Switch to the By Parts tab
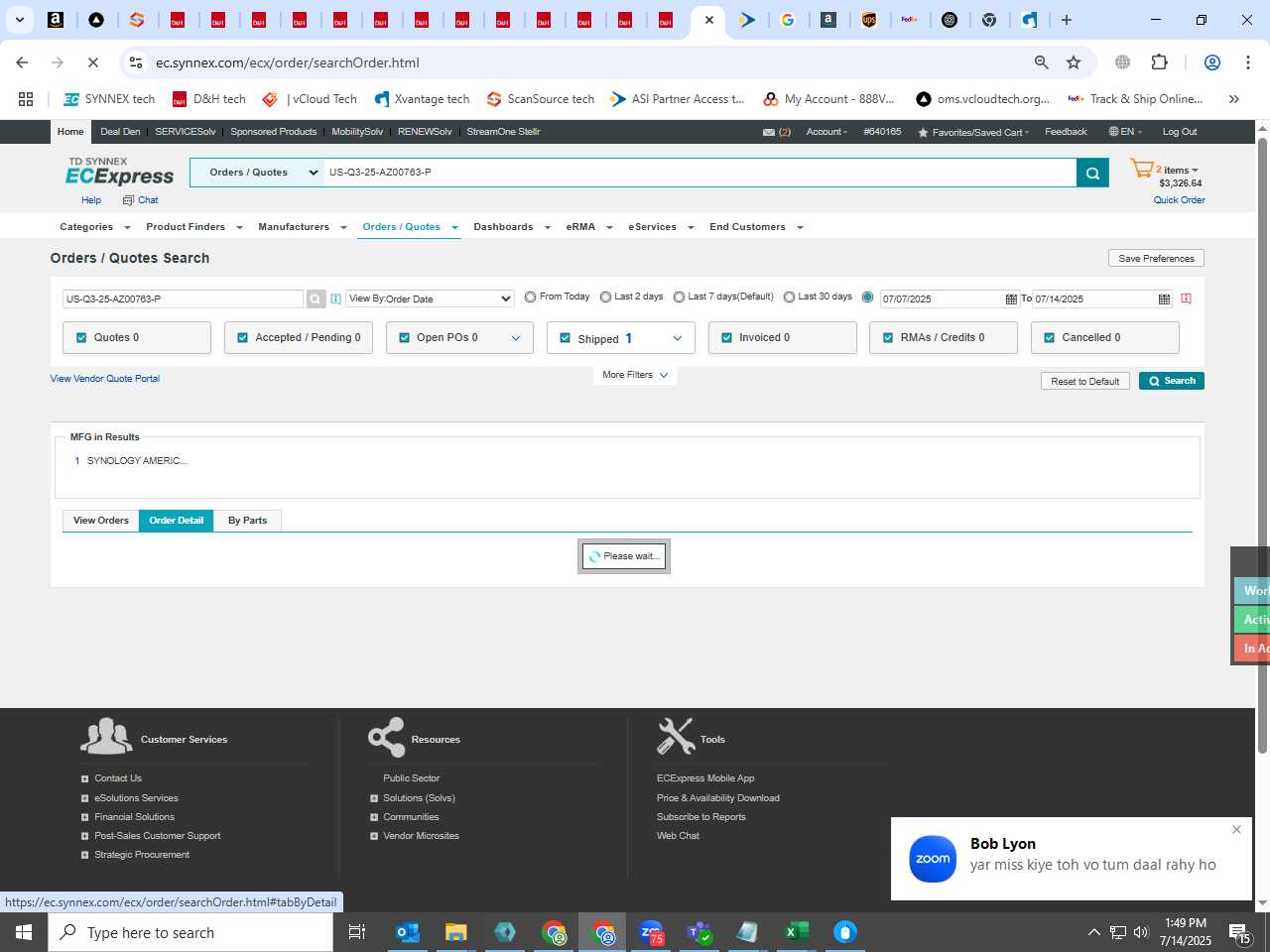Screen dimensions: 1270x952 pyautogui.click(x=247, y=521)
